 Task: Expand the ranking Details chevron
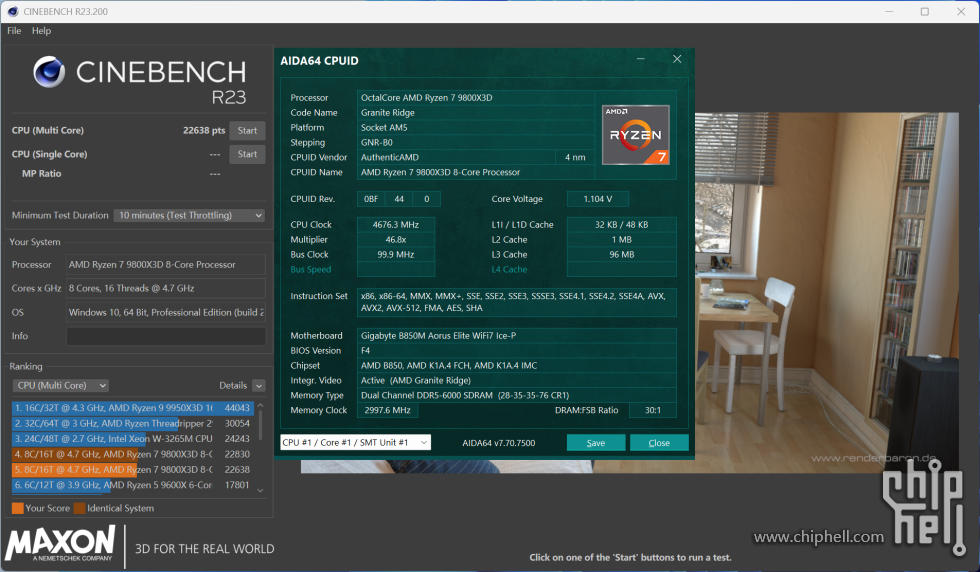[x=259, y=386]
